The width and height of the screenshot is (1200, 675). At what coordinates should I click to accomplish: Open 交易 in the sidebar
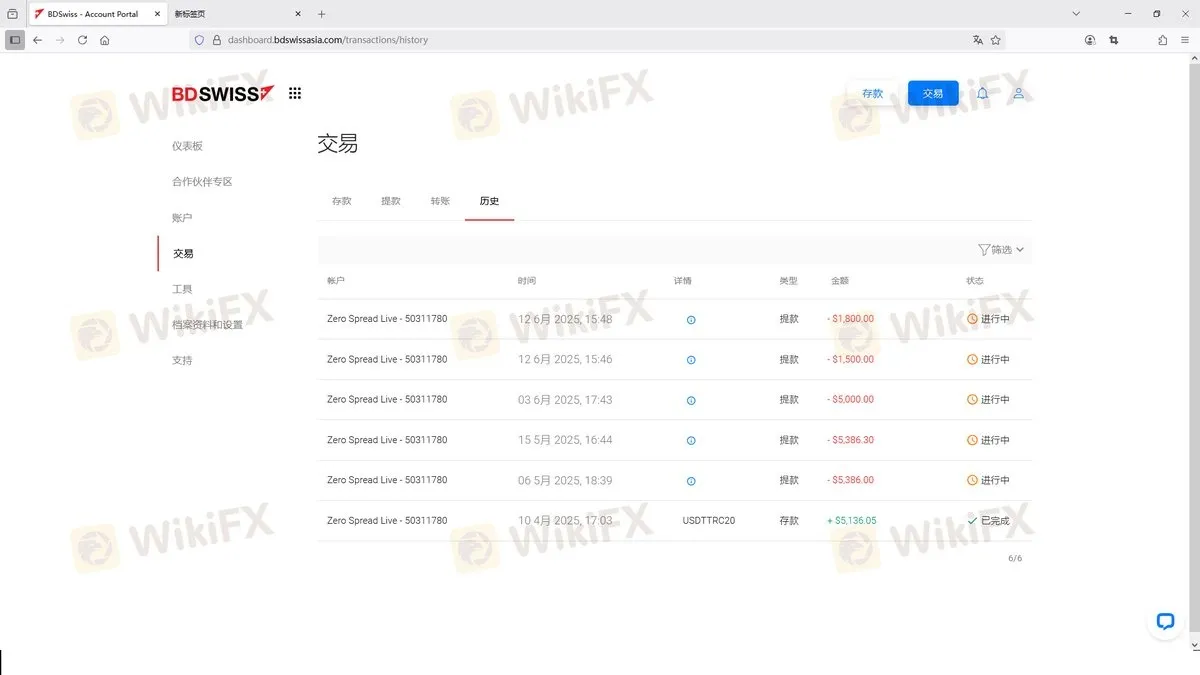(x=183, y=254)
